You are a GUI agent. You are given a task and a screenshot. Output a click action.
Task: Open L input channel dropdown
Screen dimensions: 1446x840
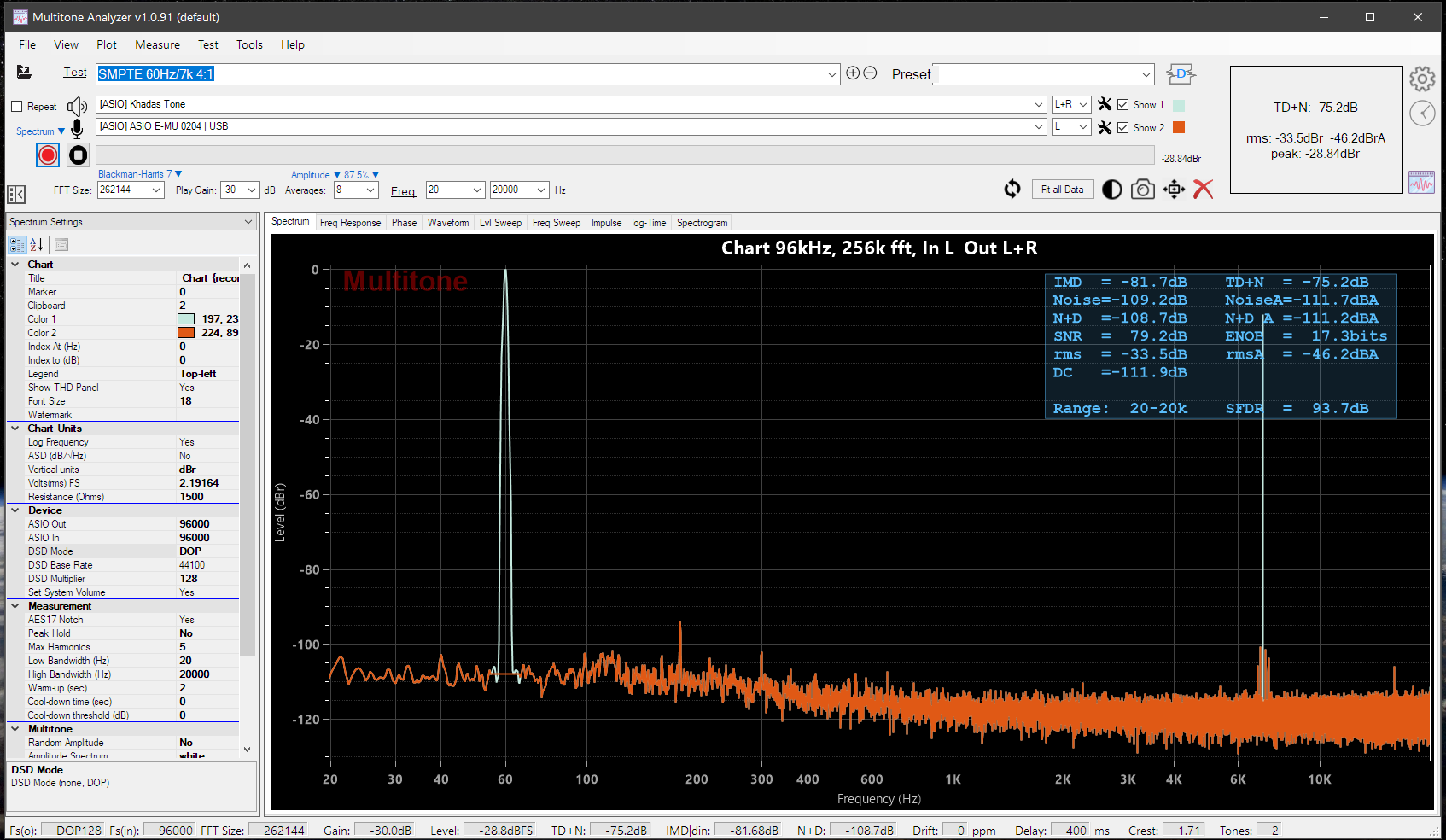(x=1083, y=126)
